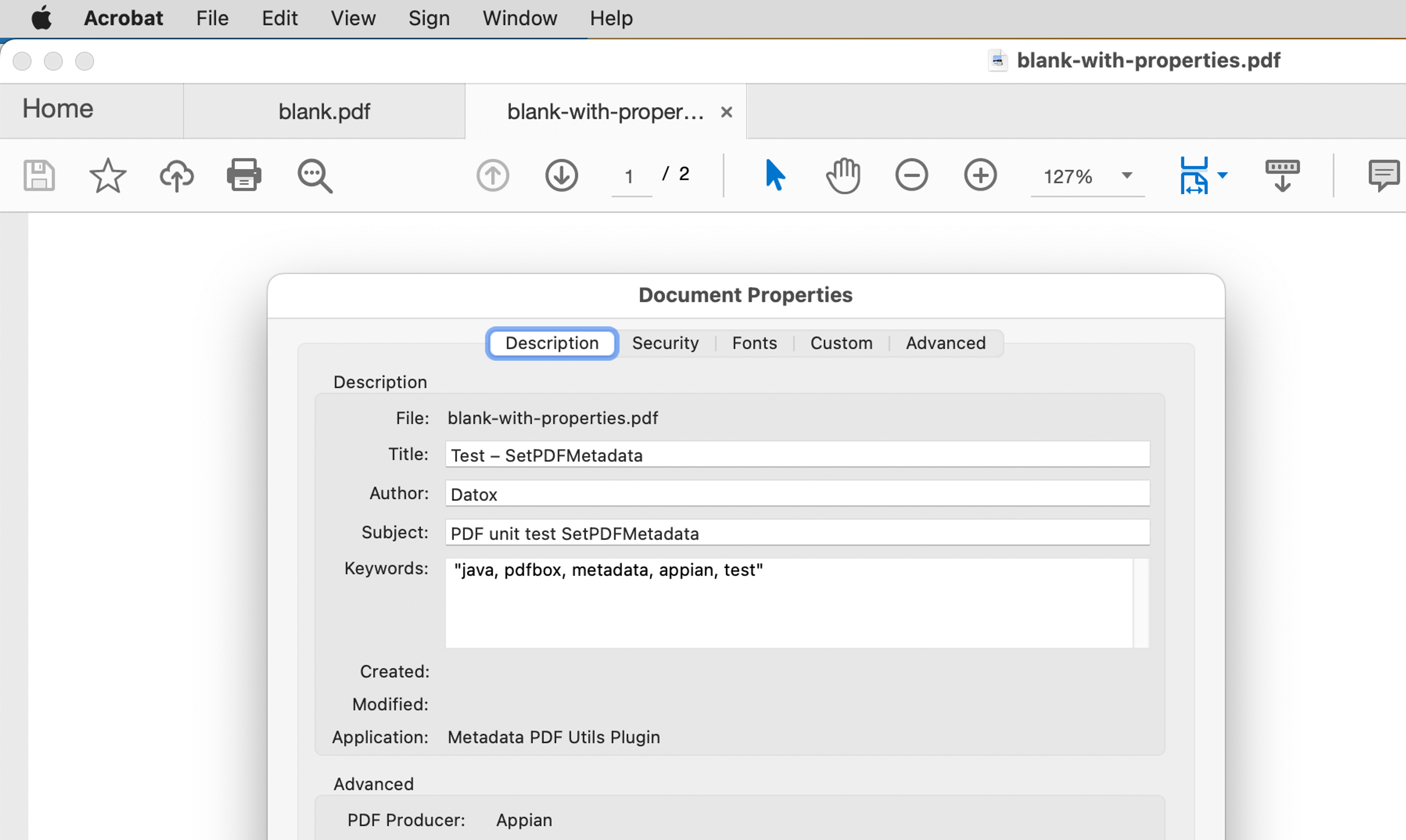The height and width of the screenshot is (840, 1406).
Task: Switch to the Fonts tab
Action: pyautogui.click(x=754, y=343)
